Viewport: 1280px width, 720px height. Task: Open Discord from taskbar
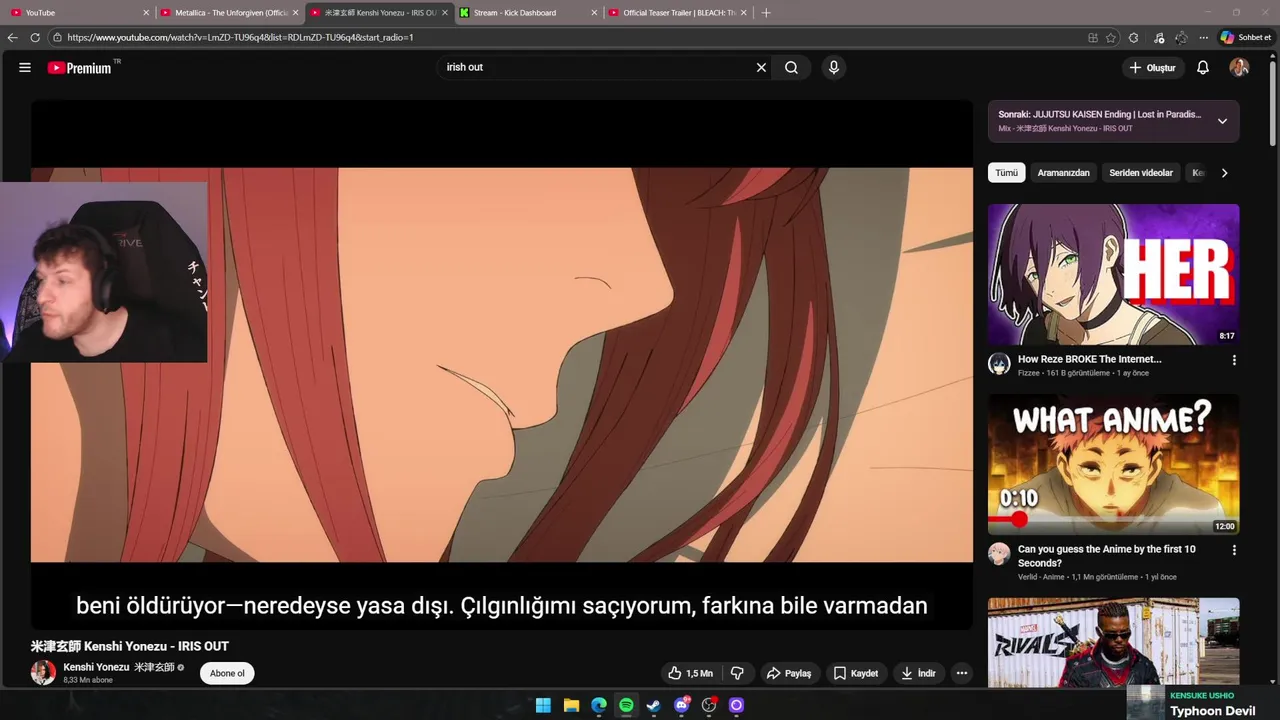[x=682, y=705]
